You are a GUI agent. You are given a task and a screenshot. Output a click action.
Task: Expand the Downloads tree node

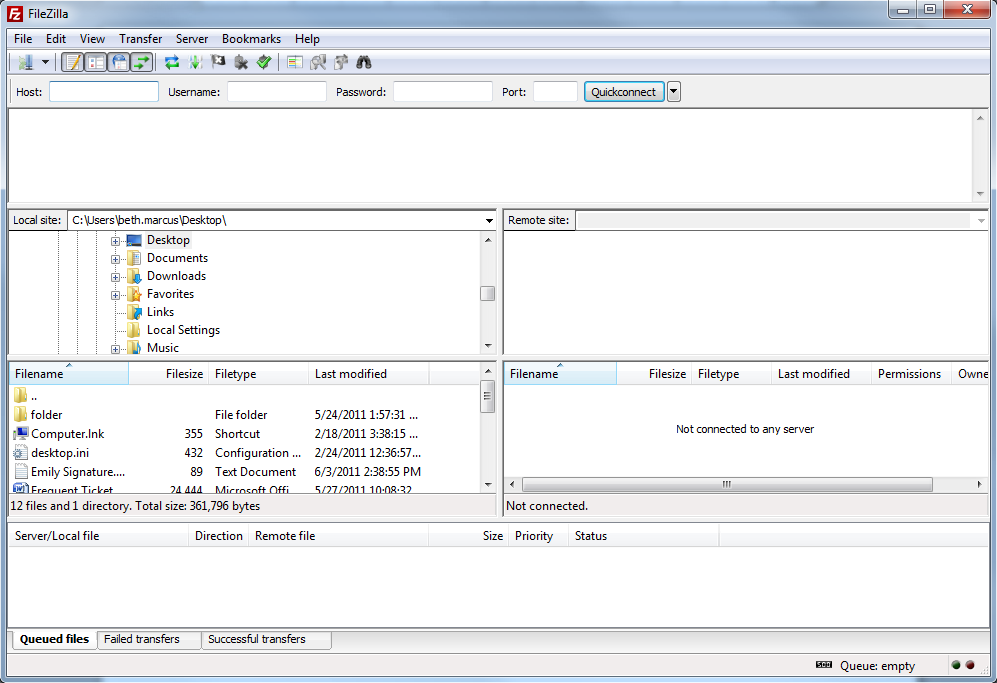click(115, 277)
